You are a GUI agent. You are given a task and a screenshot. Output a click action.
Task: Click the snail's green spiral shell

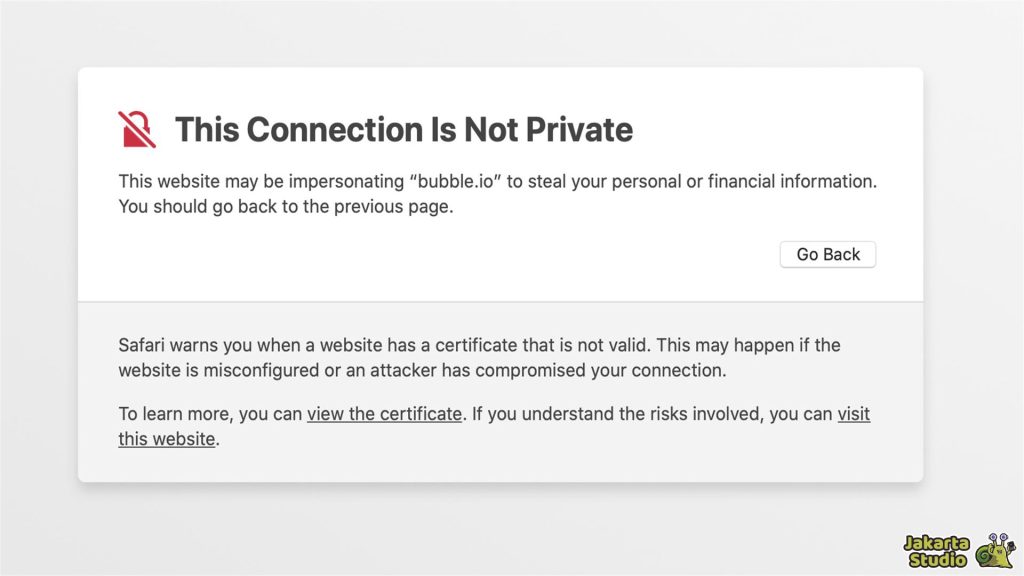[984, 557]
